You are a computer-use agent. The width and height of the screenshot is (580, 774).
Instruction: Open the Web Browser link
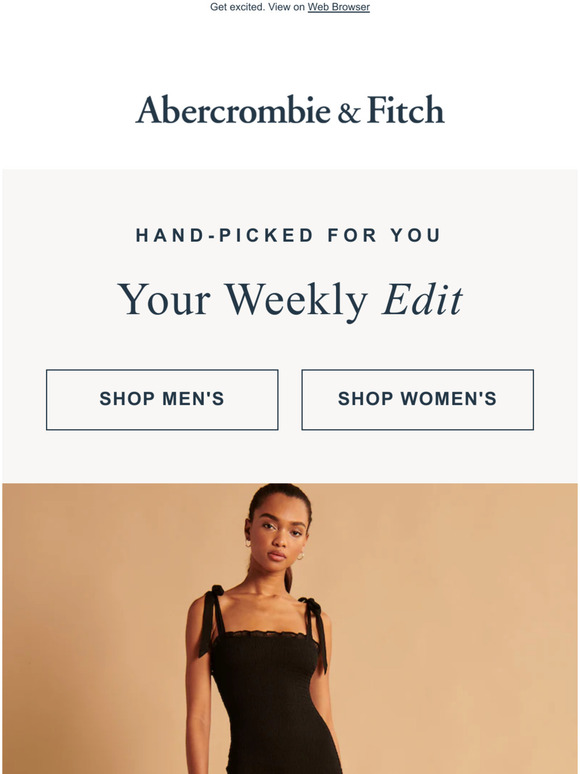click(339, 7)
